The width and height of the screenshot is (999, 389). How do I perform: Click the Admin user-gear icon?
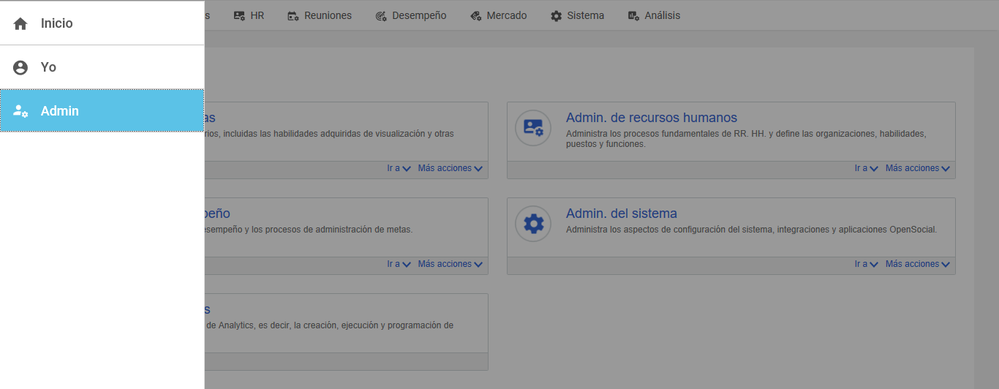tap(20, 111)
